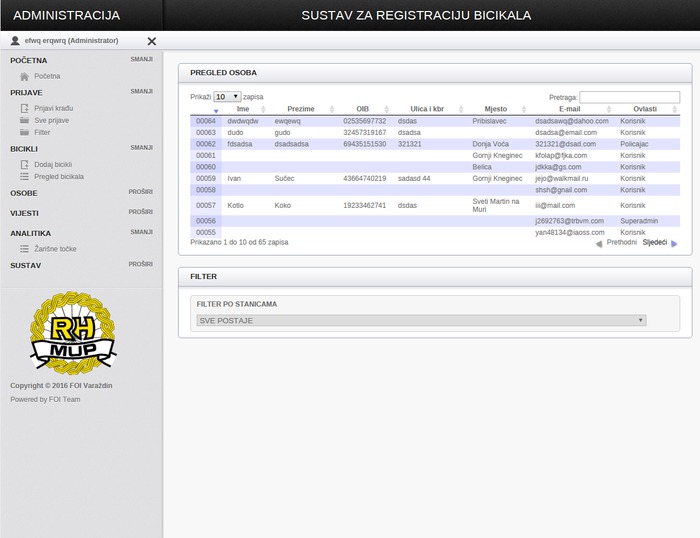Click the Filter folder icon in sidebar

pos(24,132)
